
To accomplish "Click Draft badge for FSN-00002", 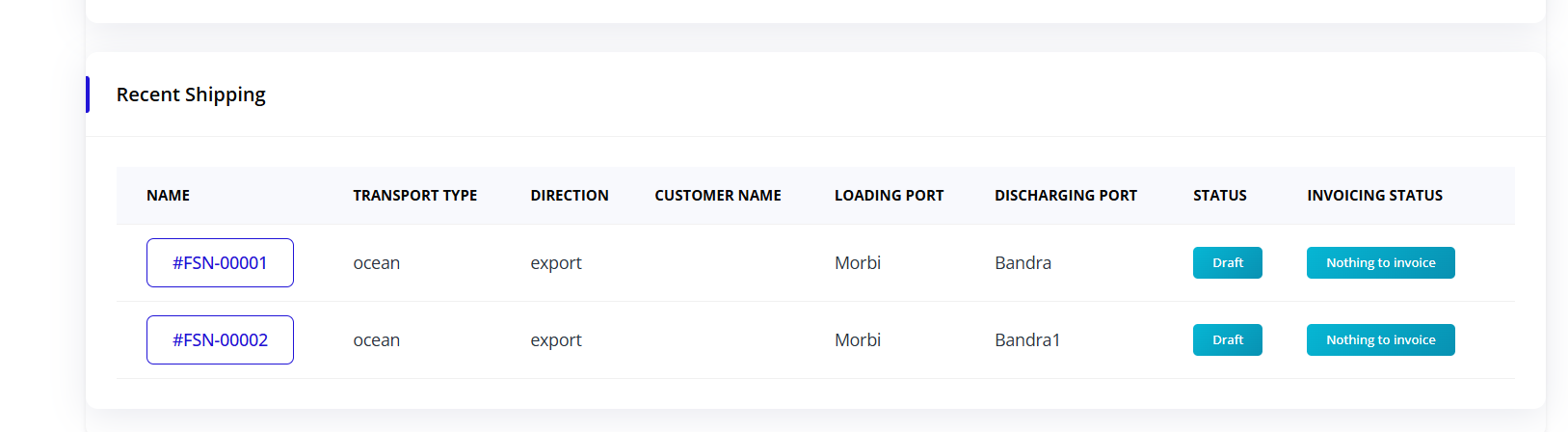I will coord(1227,339).
